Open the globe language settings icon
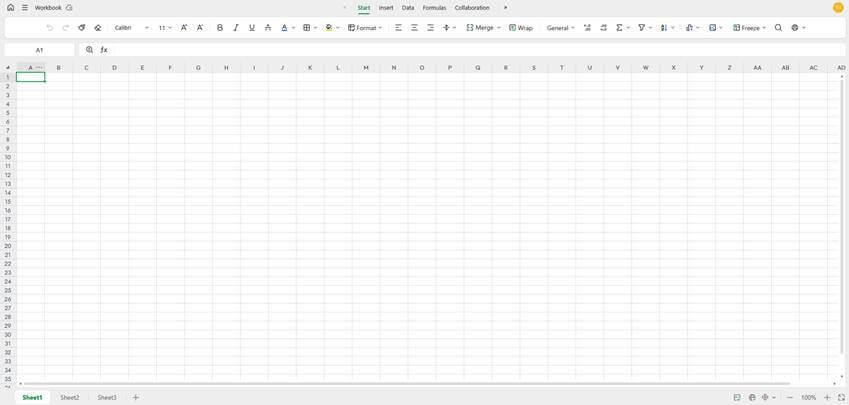 click(x=795, y=28)
